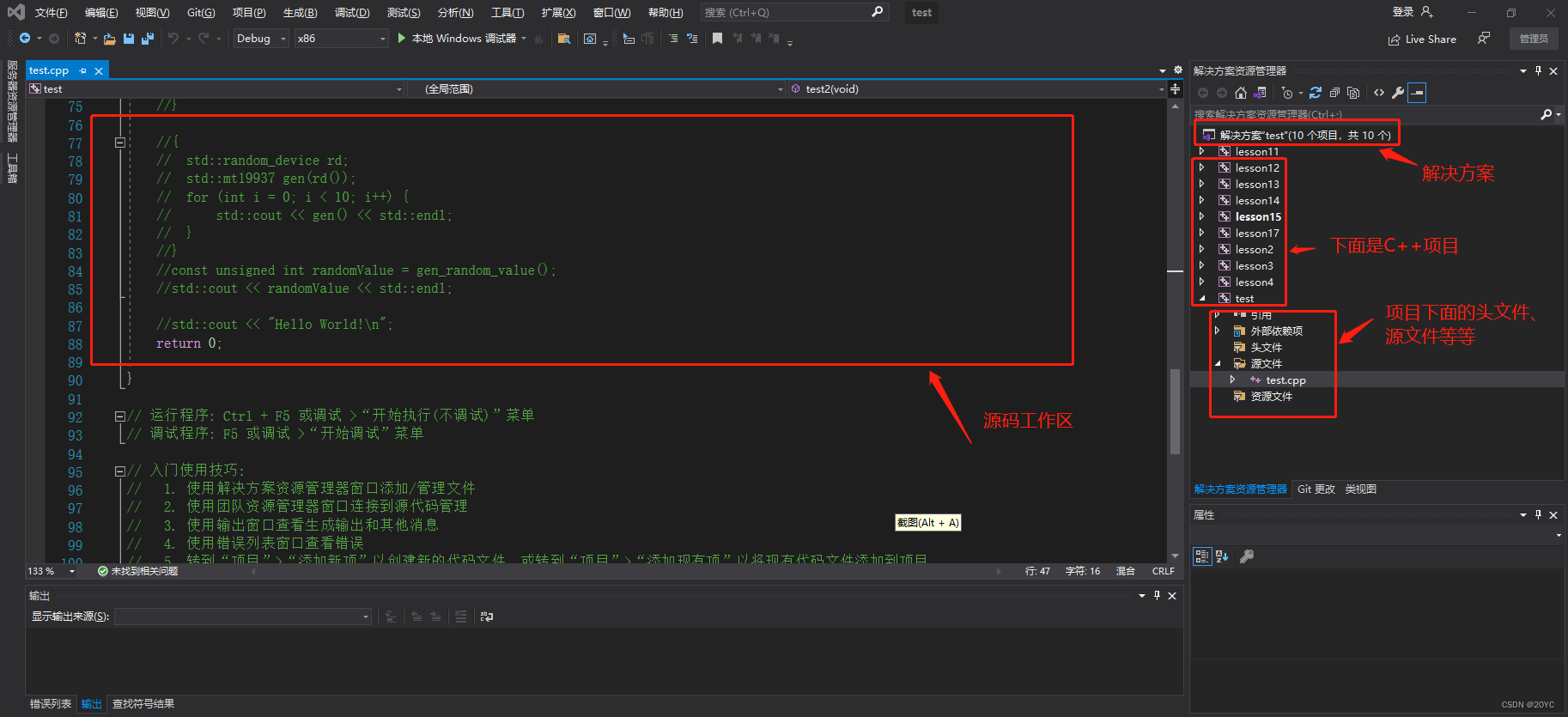
Task: Open the Git(G) menu
Action: (x=201, y=13)
